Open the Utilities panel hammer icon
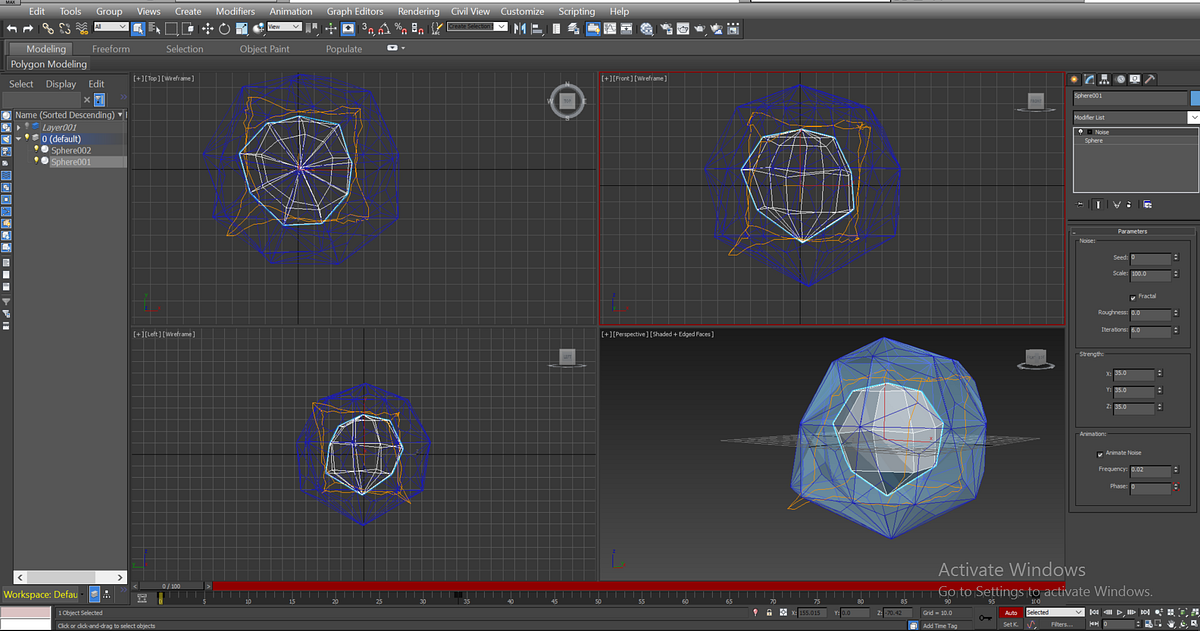The image size is (1200, 631). (1151, 80)
